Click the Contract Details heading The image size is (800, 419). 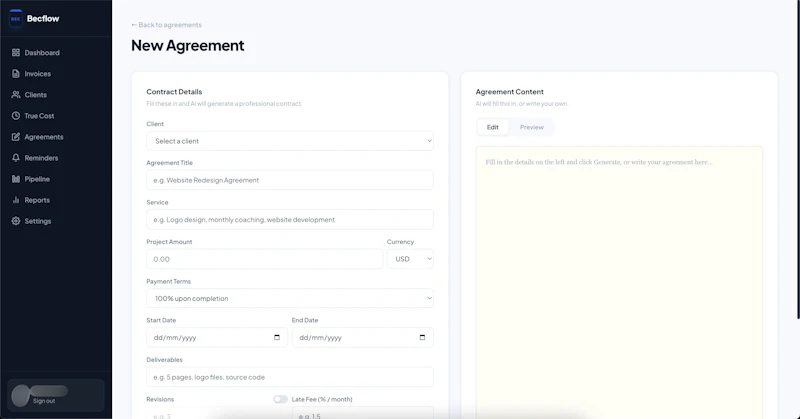click(174, 92)
